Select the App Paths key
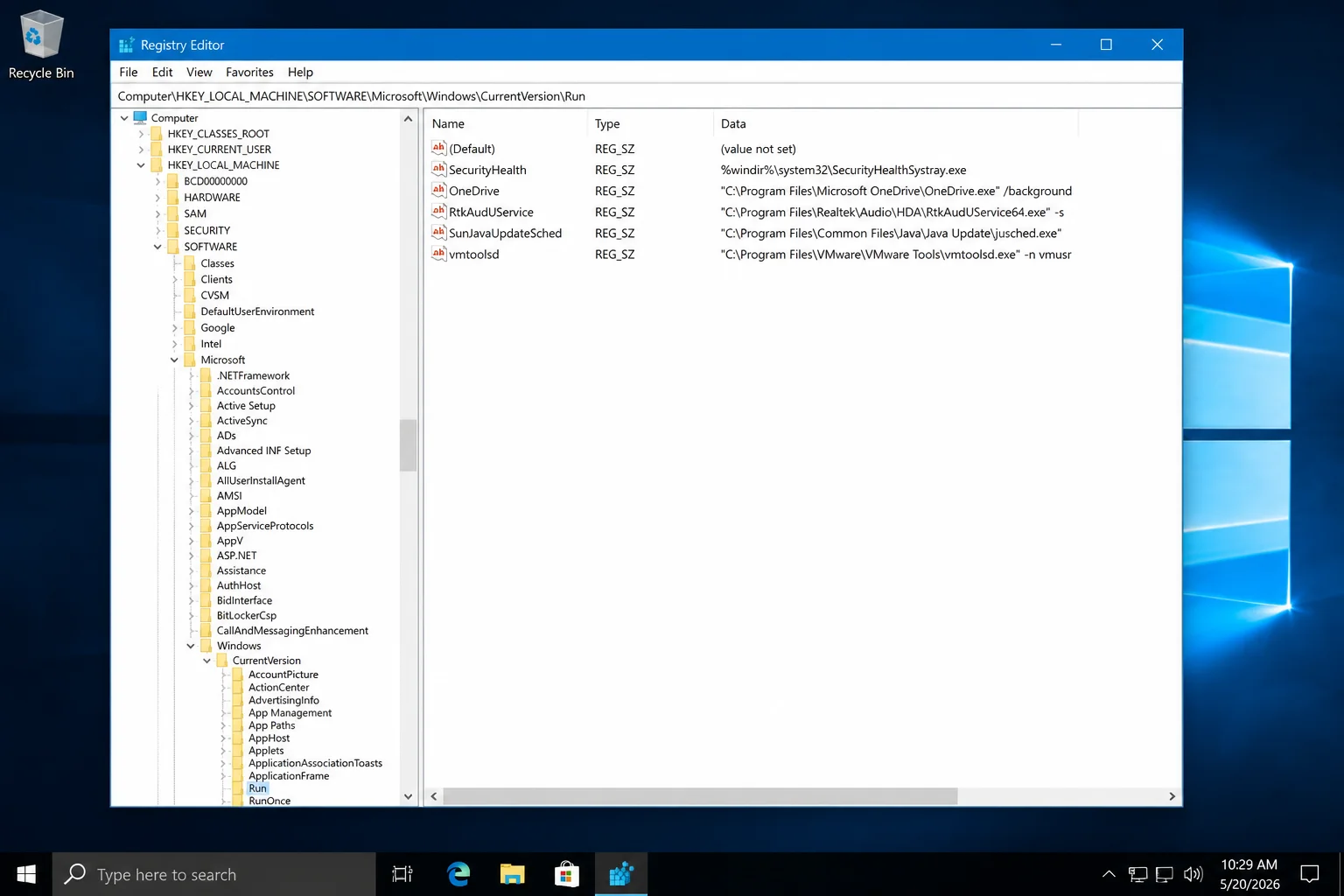This screenshot has height=896, width=1344. pos(271,725)
